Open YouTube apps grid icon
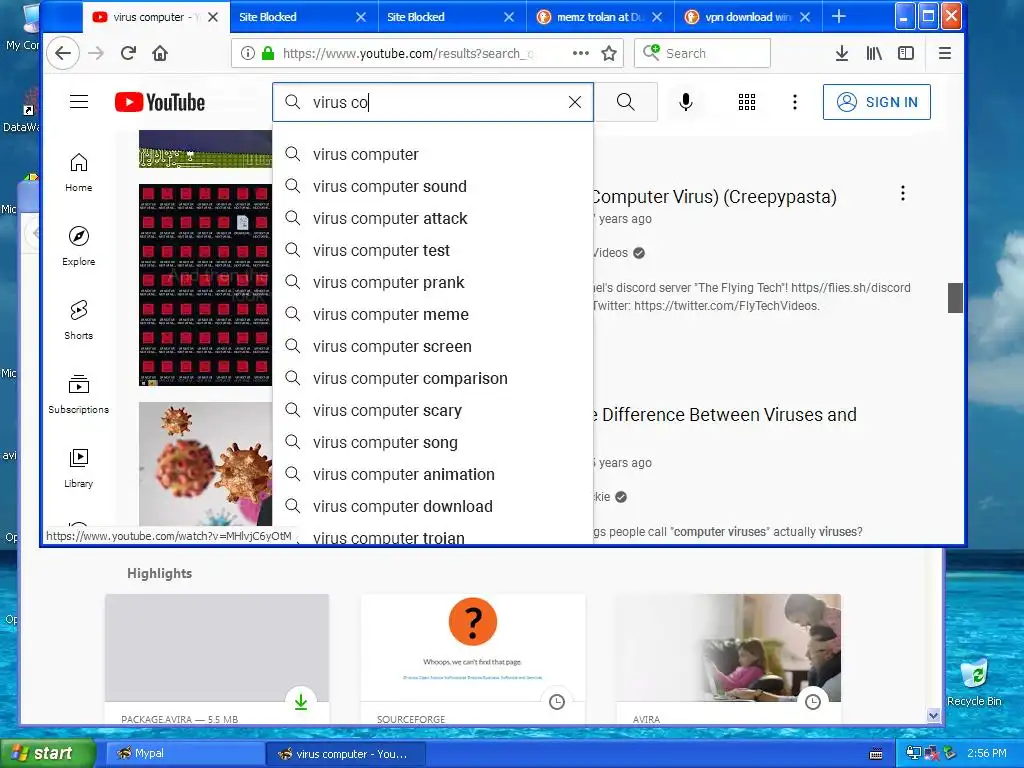The width and height of the screenshot is (1024, 768). coord(747,102)
